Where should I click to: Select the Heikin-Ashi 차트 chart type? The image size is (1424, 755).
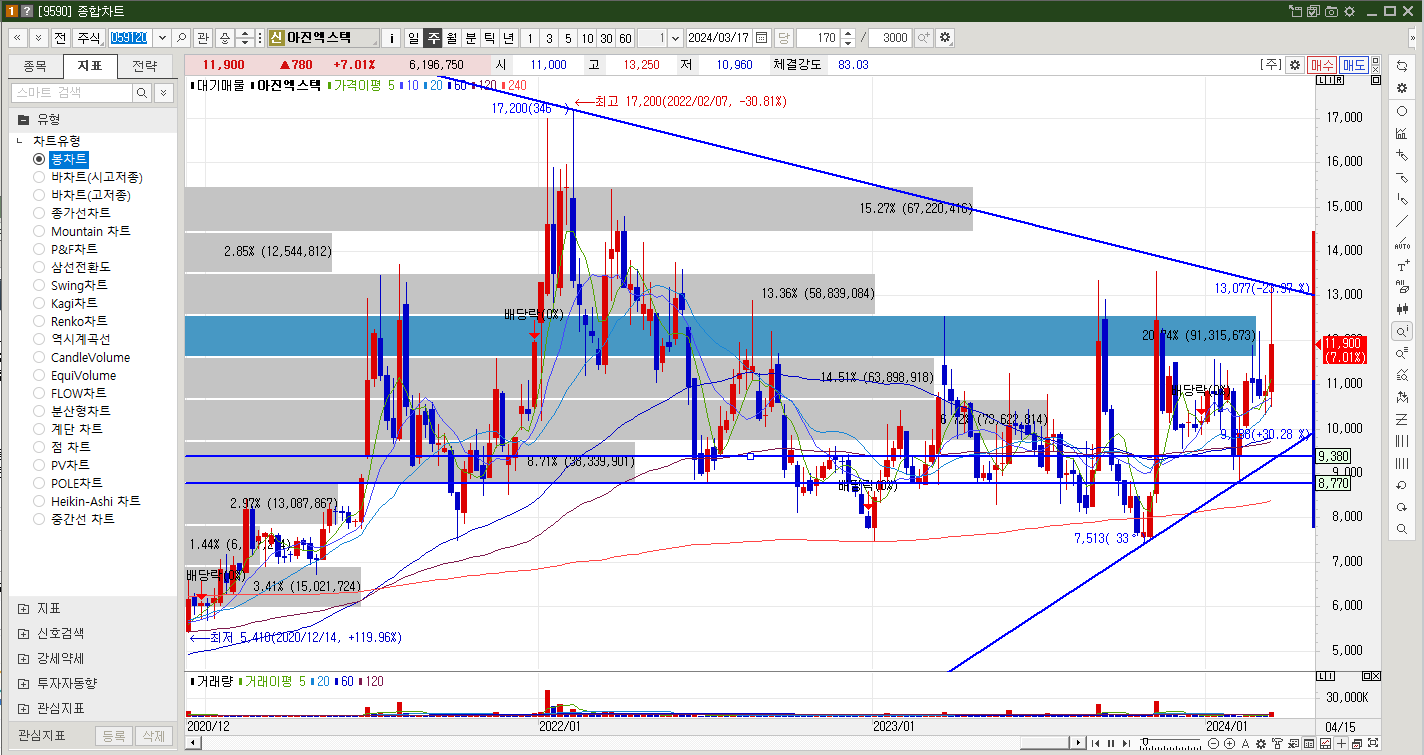95,501
